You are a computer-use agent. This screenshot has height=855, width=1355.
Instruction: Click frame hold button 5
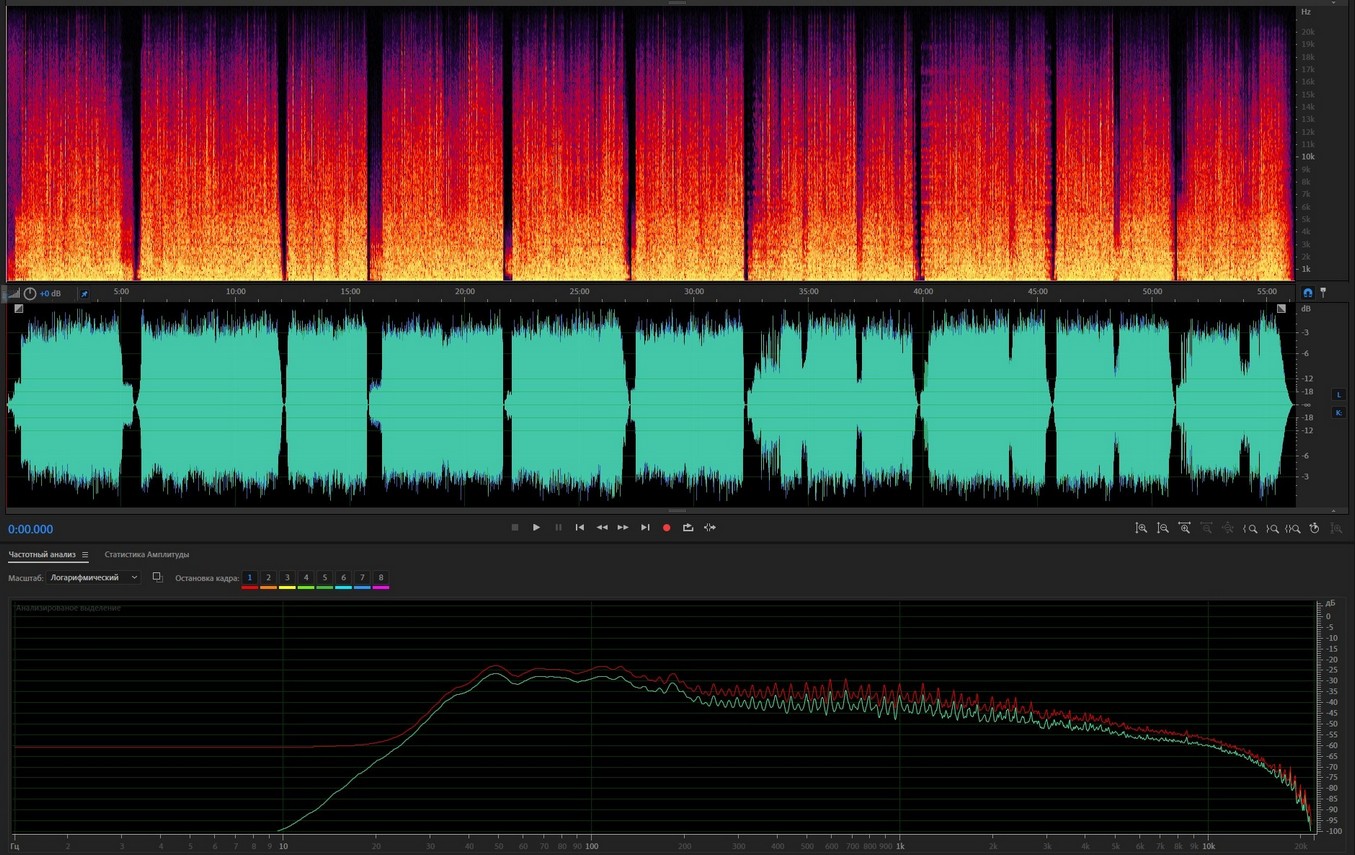click(324, 578)
